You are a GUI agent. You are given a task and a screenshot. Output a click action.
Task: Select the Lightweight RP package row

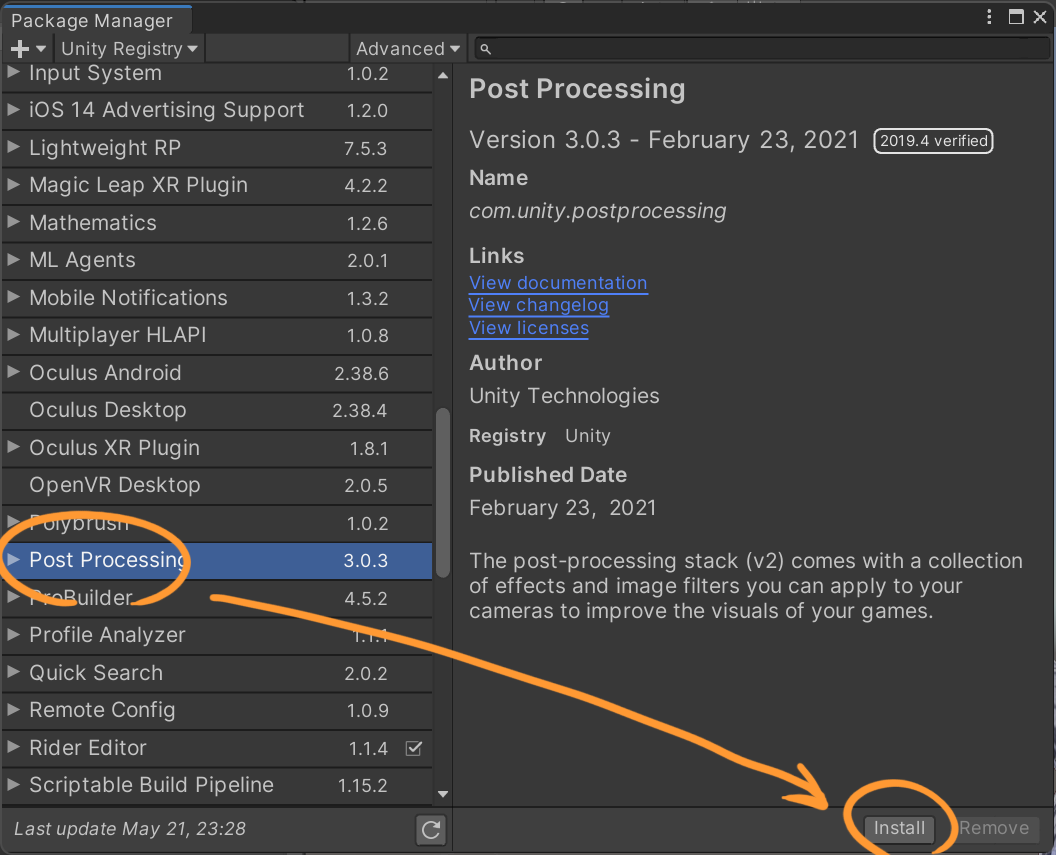(217, 147)
